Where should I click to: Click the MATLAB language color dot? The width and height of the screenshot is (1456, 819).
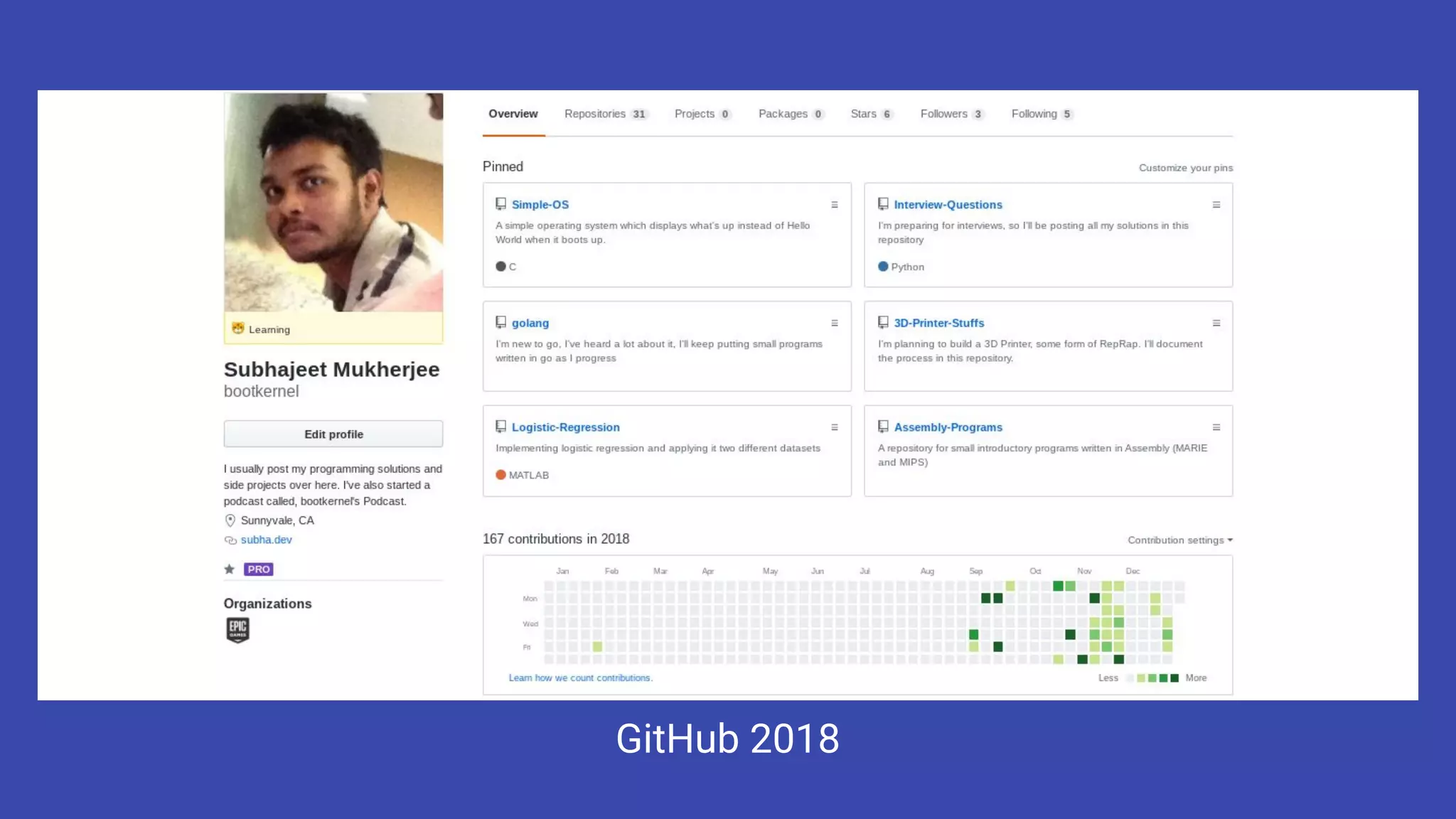[x=500, y=475]
